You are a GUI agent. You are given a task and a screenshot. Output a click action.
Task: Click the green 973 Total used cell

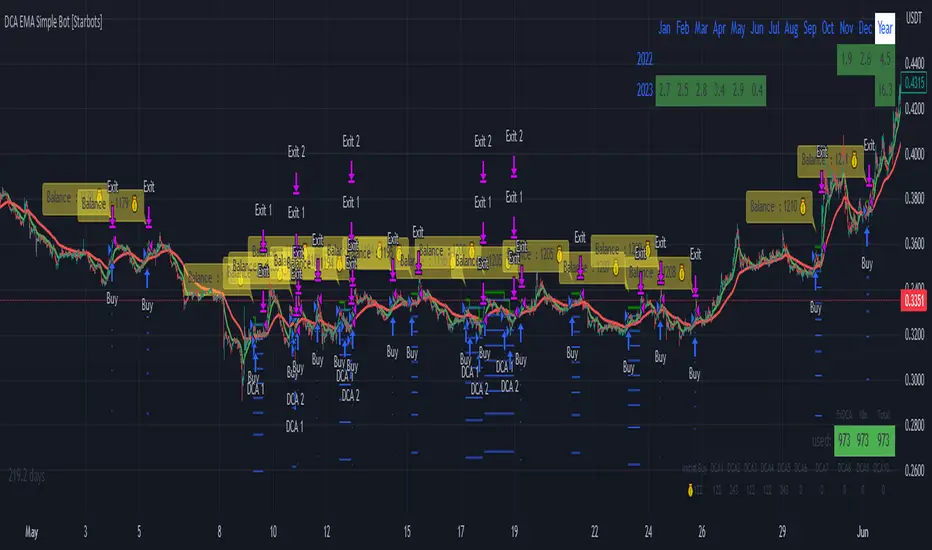[880, 439]
